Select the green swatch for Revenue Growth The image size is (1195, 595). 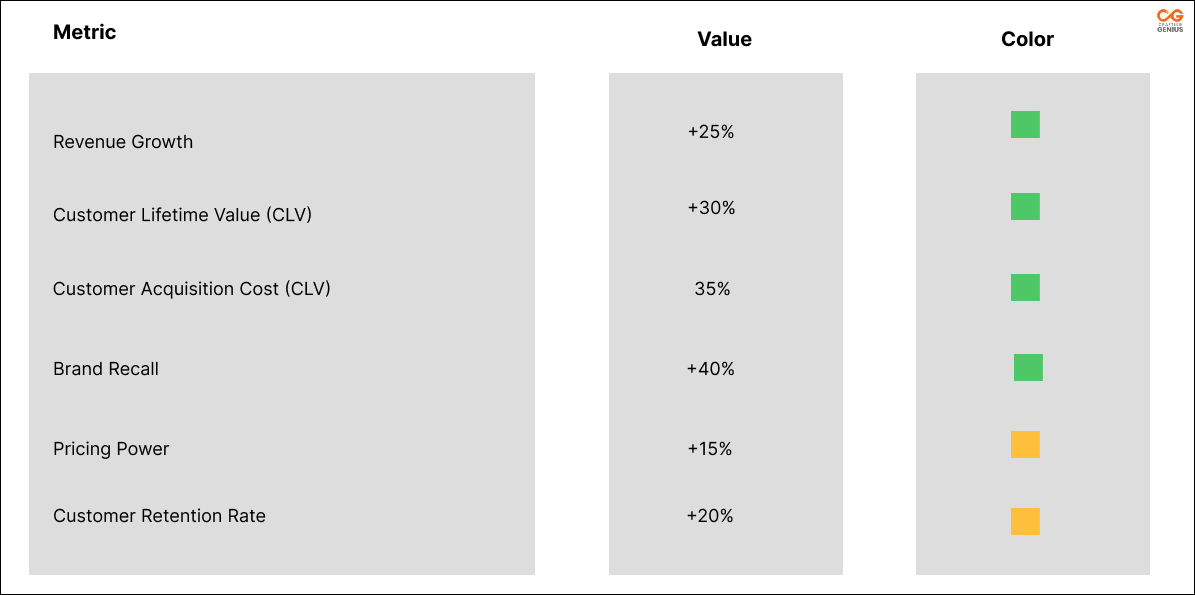point(1025,125)
